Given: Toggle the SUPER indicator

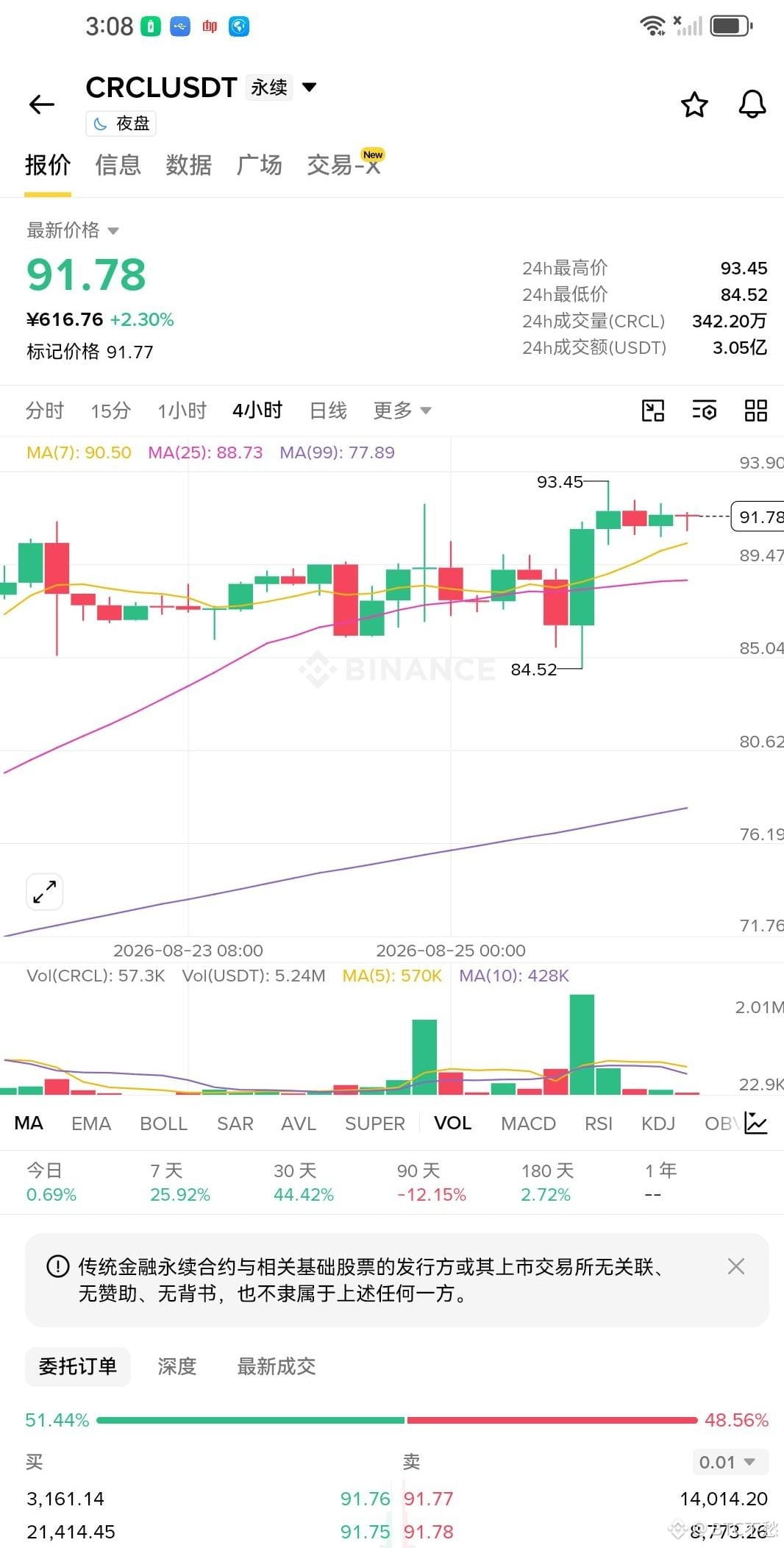Looking at the screenshot, I should pos(375,1123).
